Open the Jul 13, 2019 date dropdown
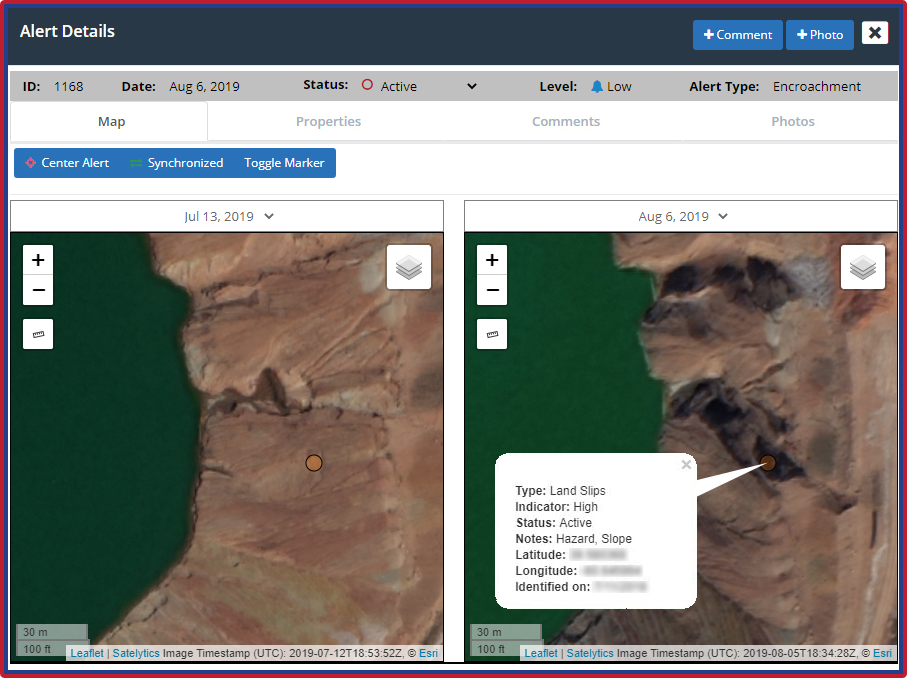The image size is (907, 678). (228, 216)
